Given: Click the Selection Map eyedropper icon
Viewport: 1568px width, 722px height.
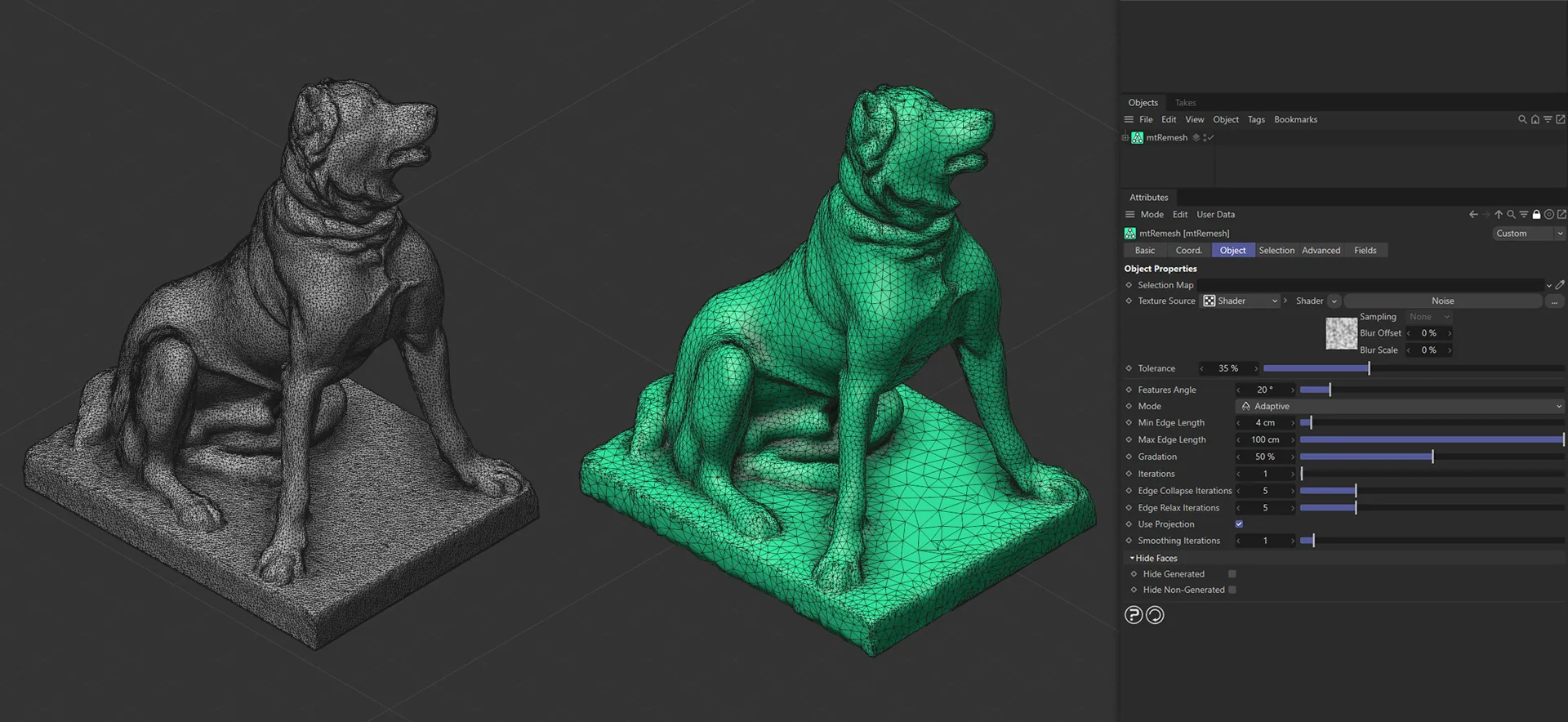Looking at the screenshot, I should coord(1560,285).
